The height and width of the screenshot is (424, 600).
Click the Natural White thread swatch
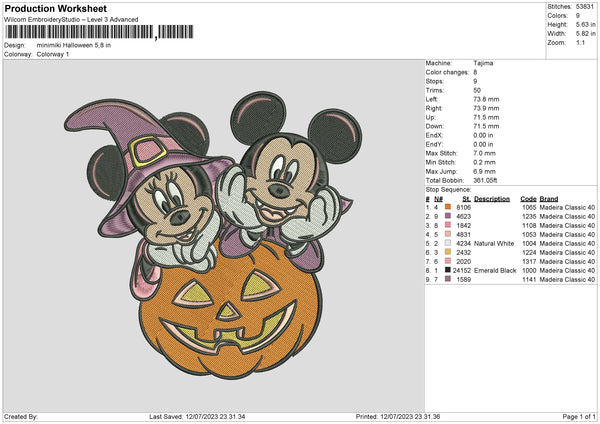448,243
